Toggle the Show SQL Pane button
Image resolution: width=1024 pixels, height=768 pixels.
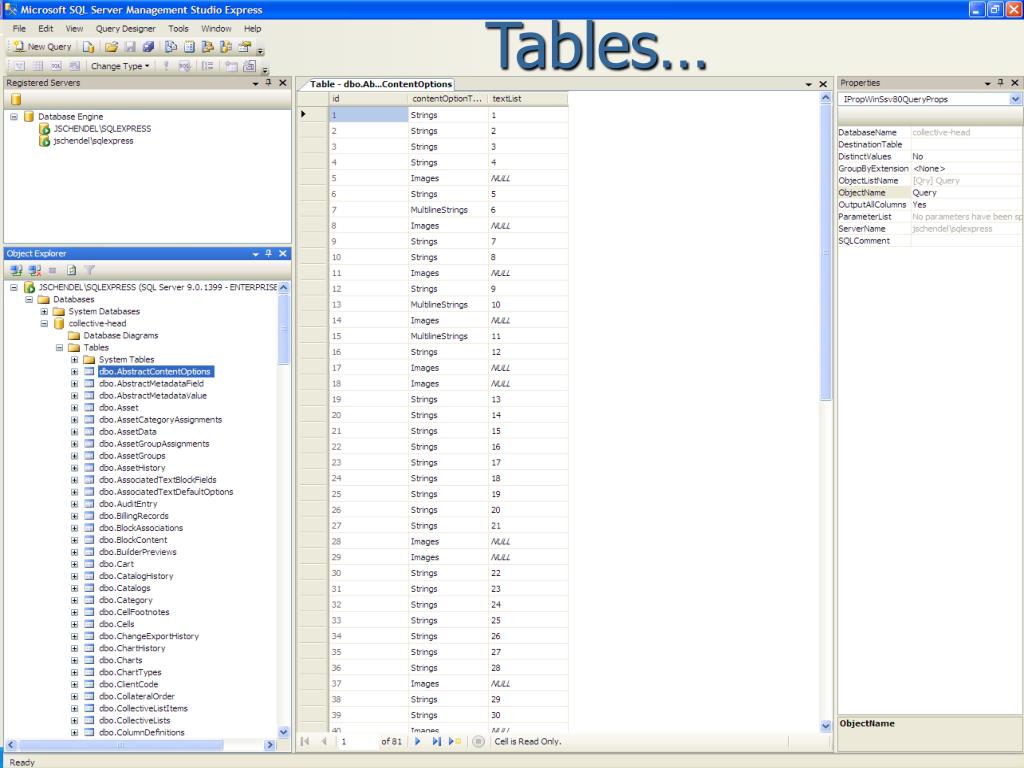coord(56,66)
